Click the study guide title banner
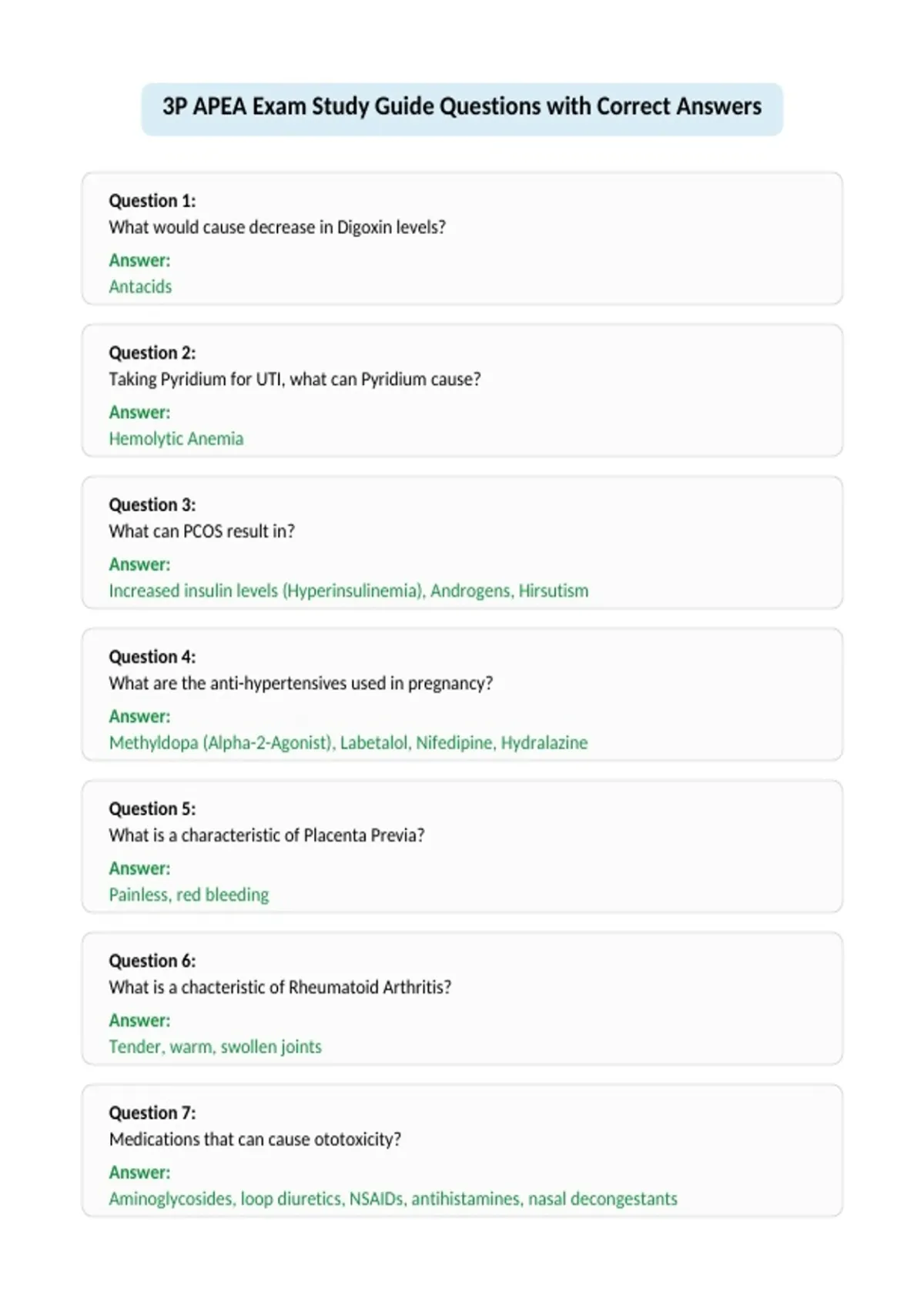924x1309 pixels. tap(462, 109)
